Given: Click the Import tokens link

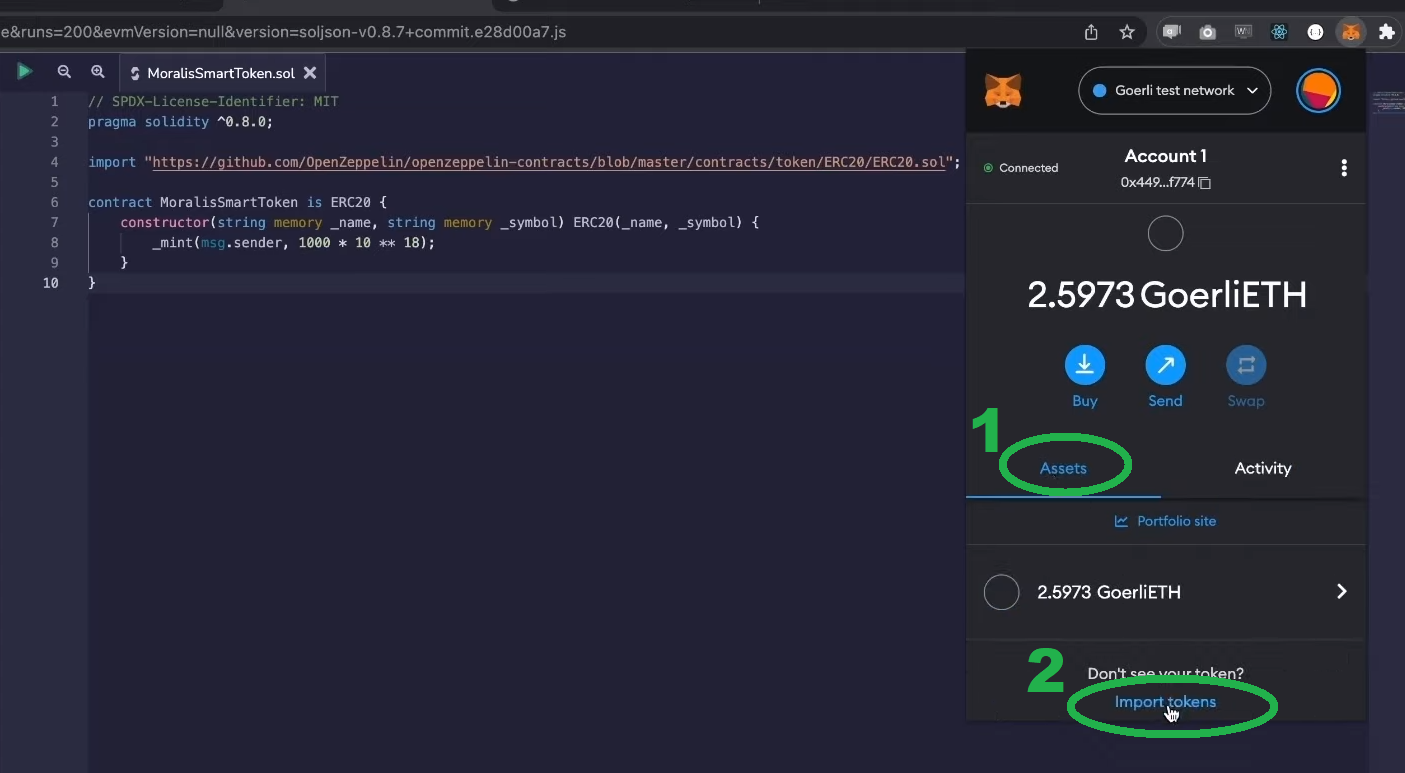Looking at the screenshot, I should pyautogui.click(x=1165, y=702).
